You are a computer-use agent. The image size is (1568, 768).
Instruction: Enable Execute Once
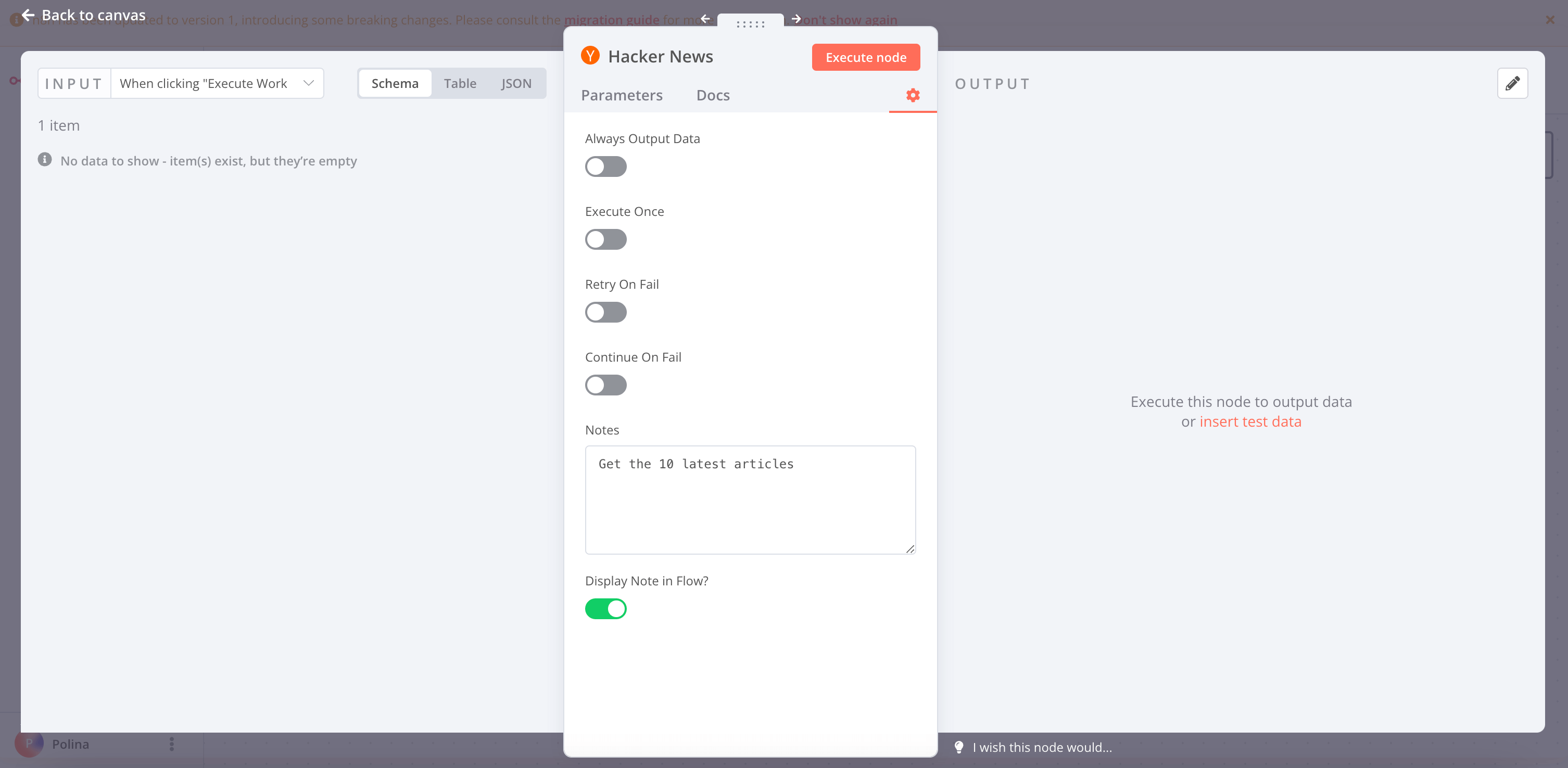tap(605, 239)
